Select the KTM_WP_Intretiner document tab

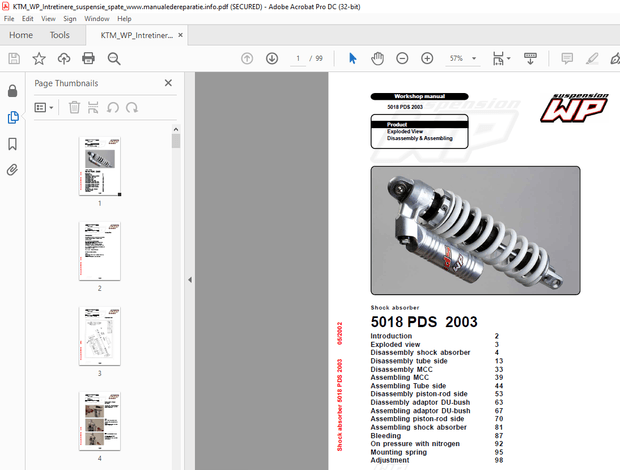(136, 35)
